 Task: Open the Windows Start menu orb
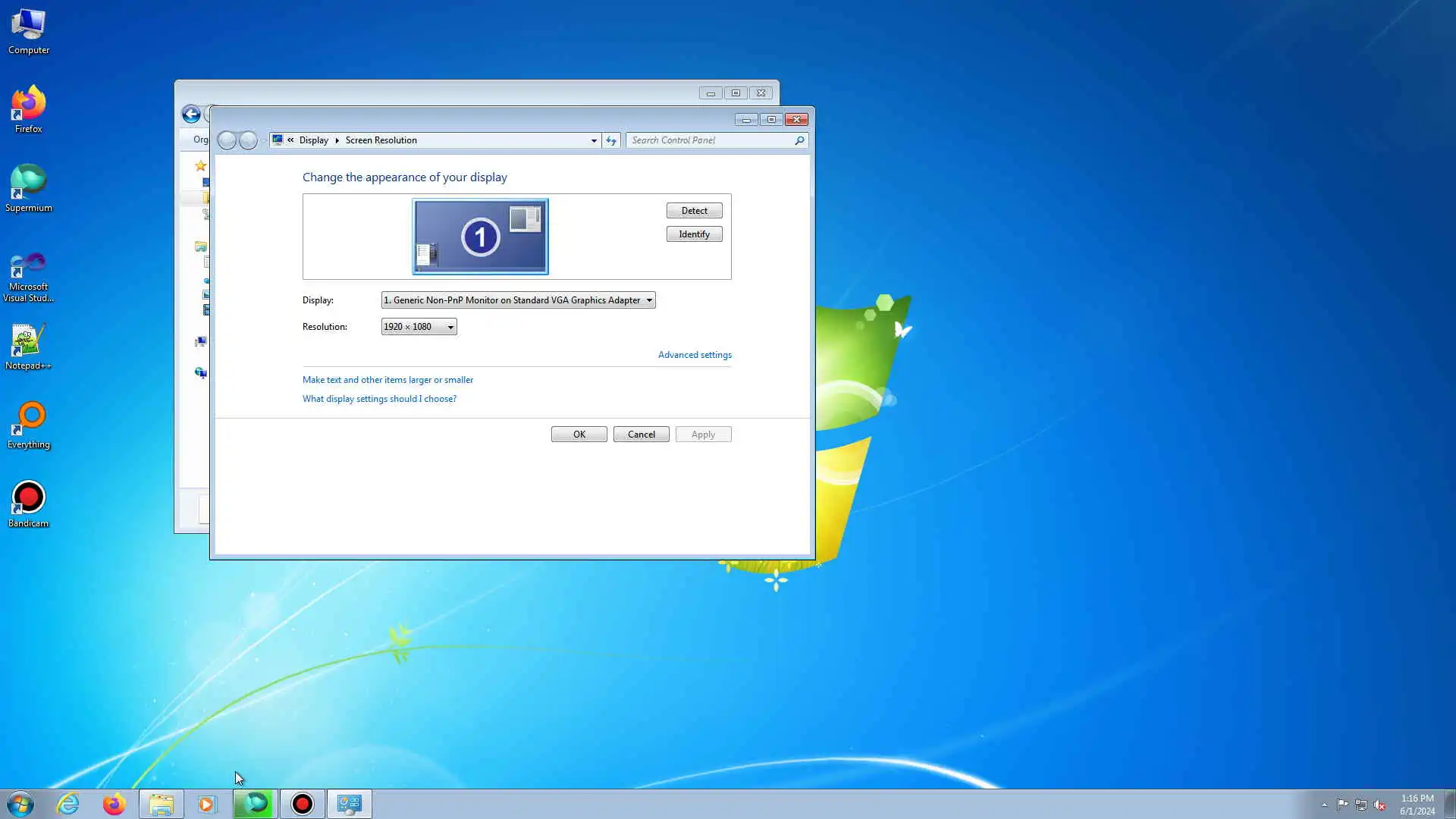[20, 804]
